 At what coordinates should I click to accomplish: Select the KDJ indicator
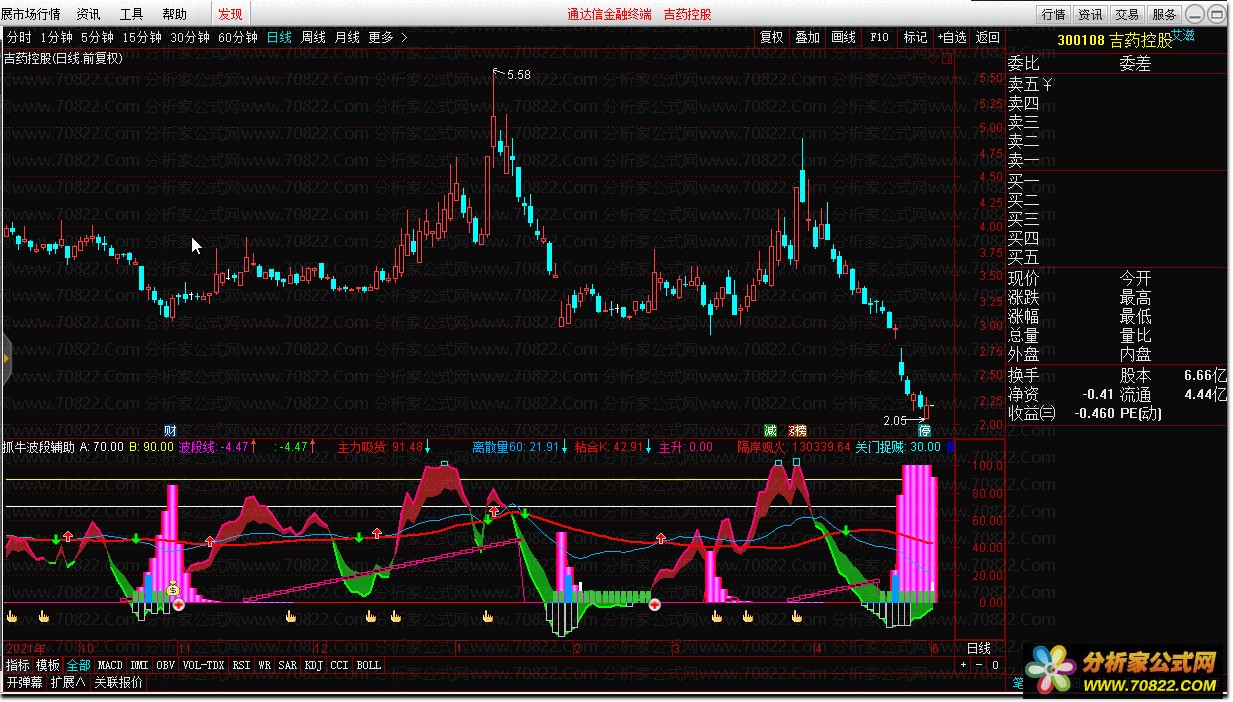tap(314, 665)
